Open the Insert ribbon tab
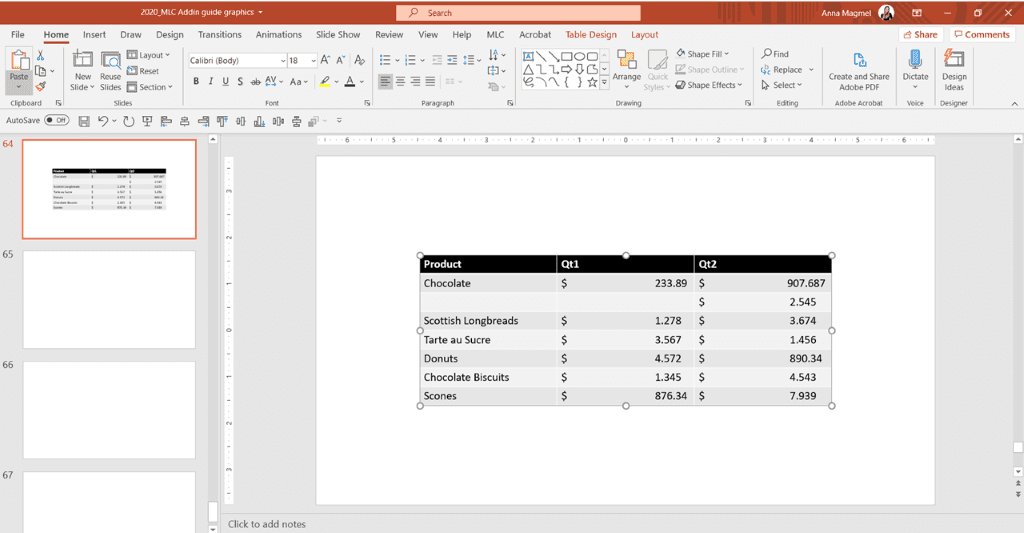The image size is (1024, 533). [x=94, y=35]
